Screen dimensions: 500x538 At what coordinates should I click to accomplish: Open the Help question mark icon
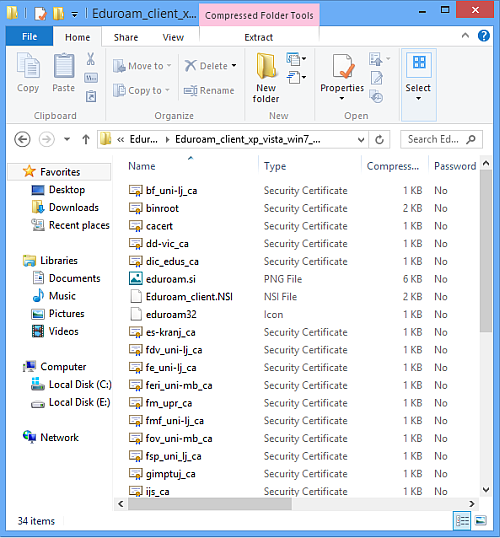[484, 36]
